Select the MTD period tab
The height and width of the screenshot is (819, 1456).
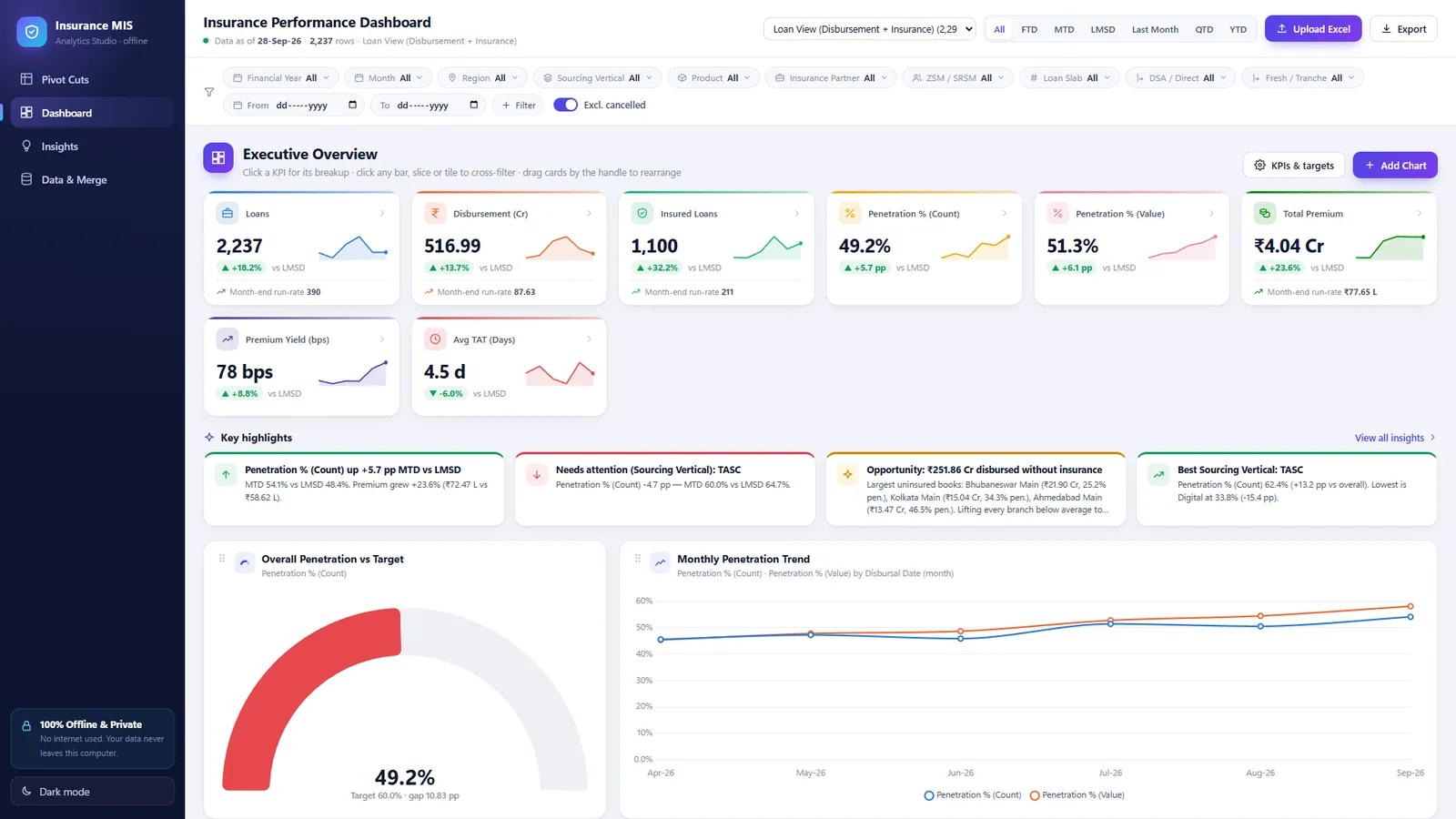1064,29
